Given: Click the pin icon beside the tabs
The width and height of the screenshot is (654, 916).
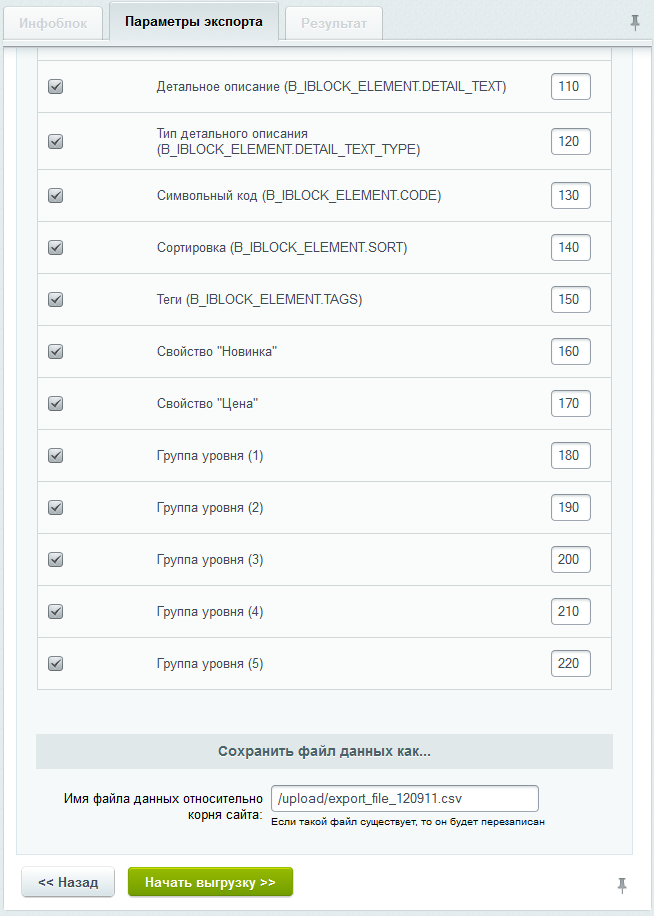Looking at the screenshot, I should tap(635, 22).
